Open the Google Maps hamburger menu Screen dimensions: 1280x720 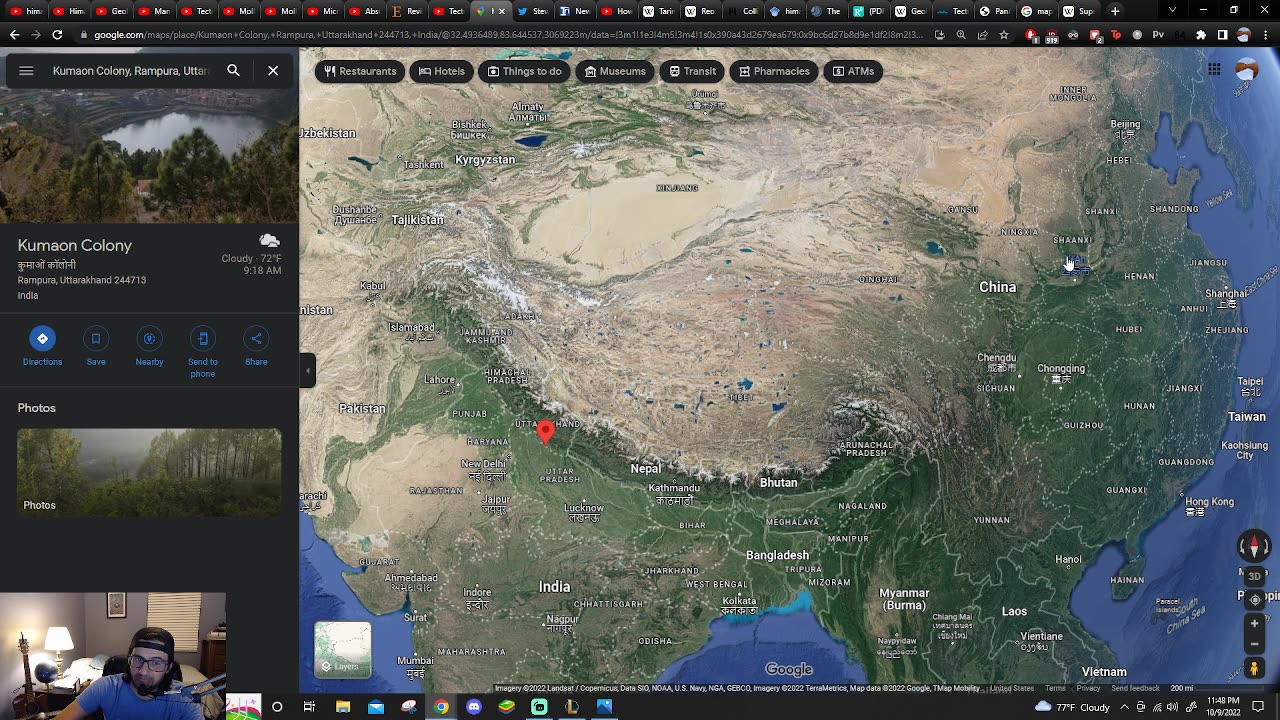point(26,71)
